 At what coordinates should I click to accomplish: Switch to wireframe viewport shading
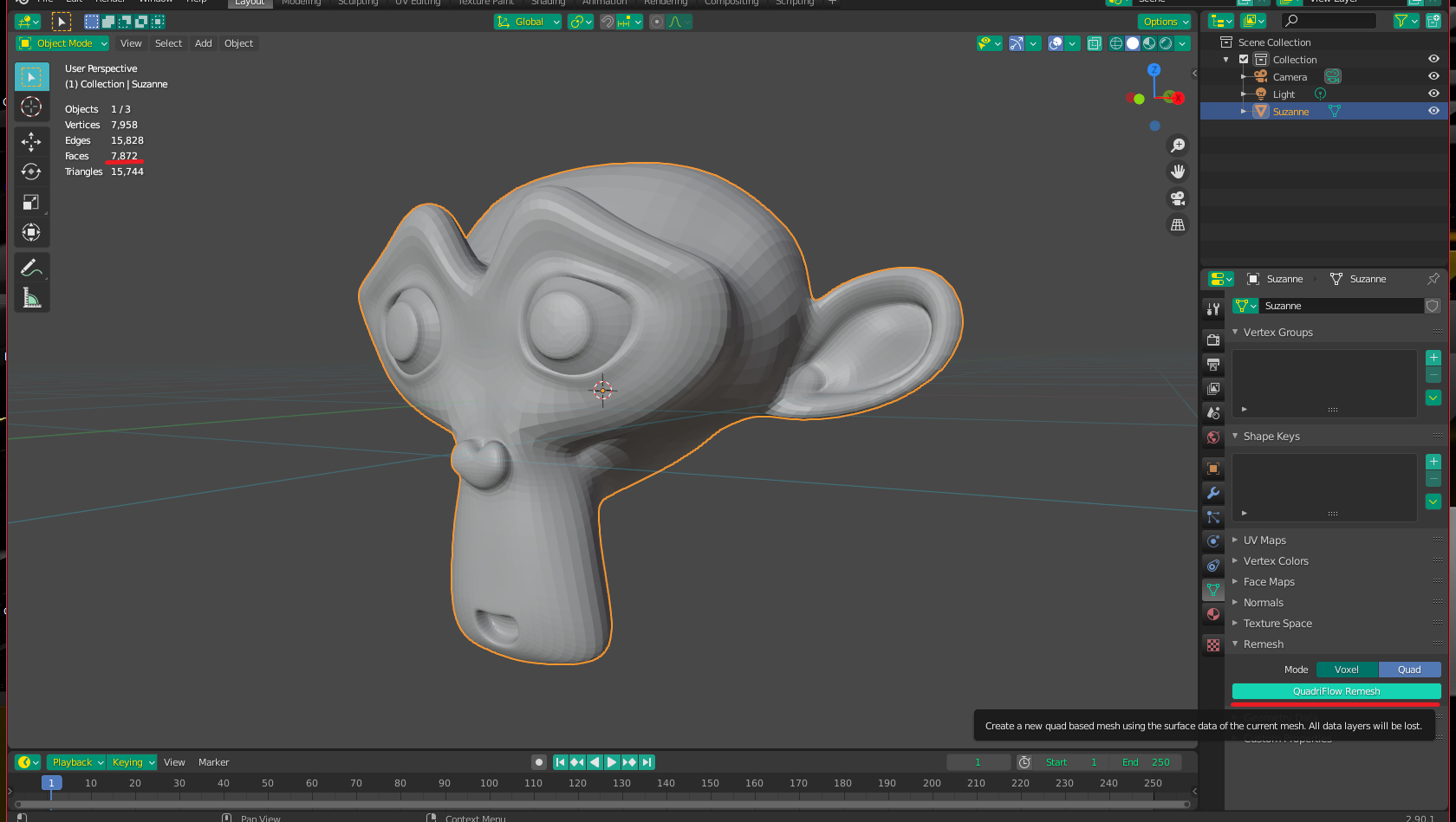pos(1116,43)
